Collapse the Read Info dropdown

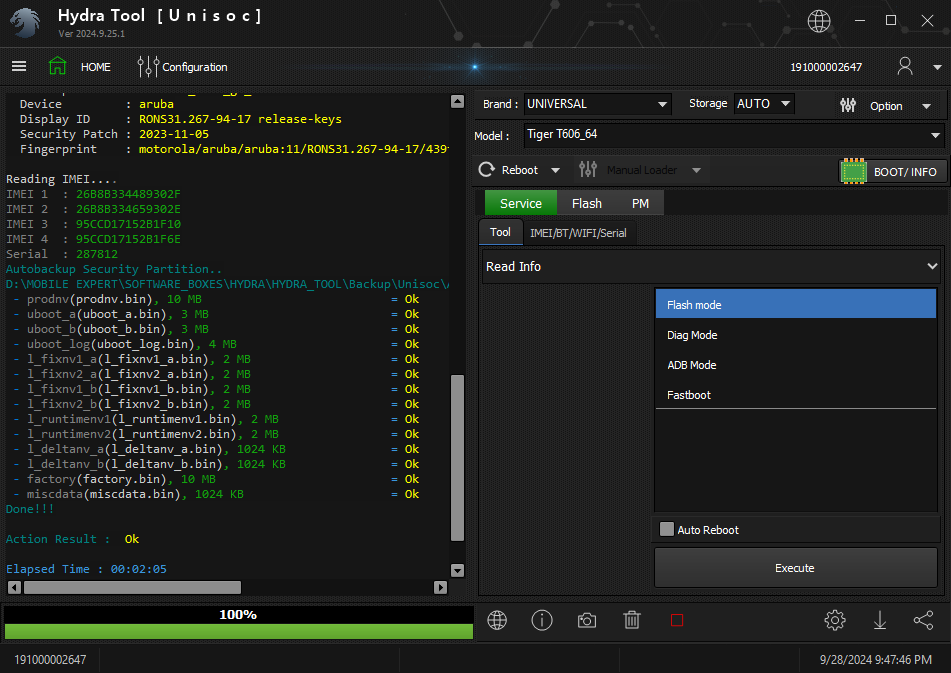click(932, 266)
